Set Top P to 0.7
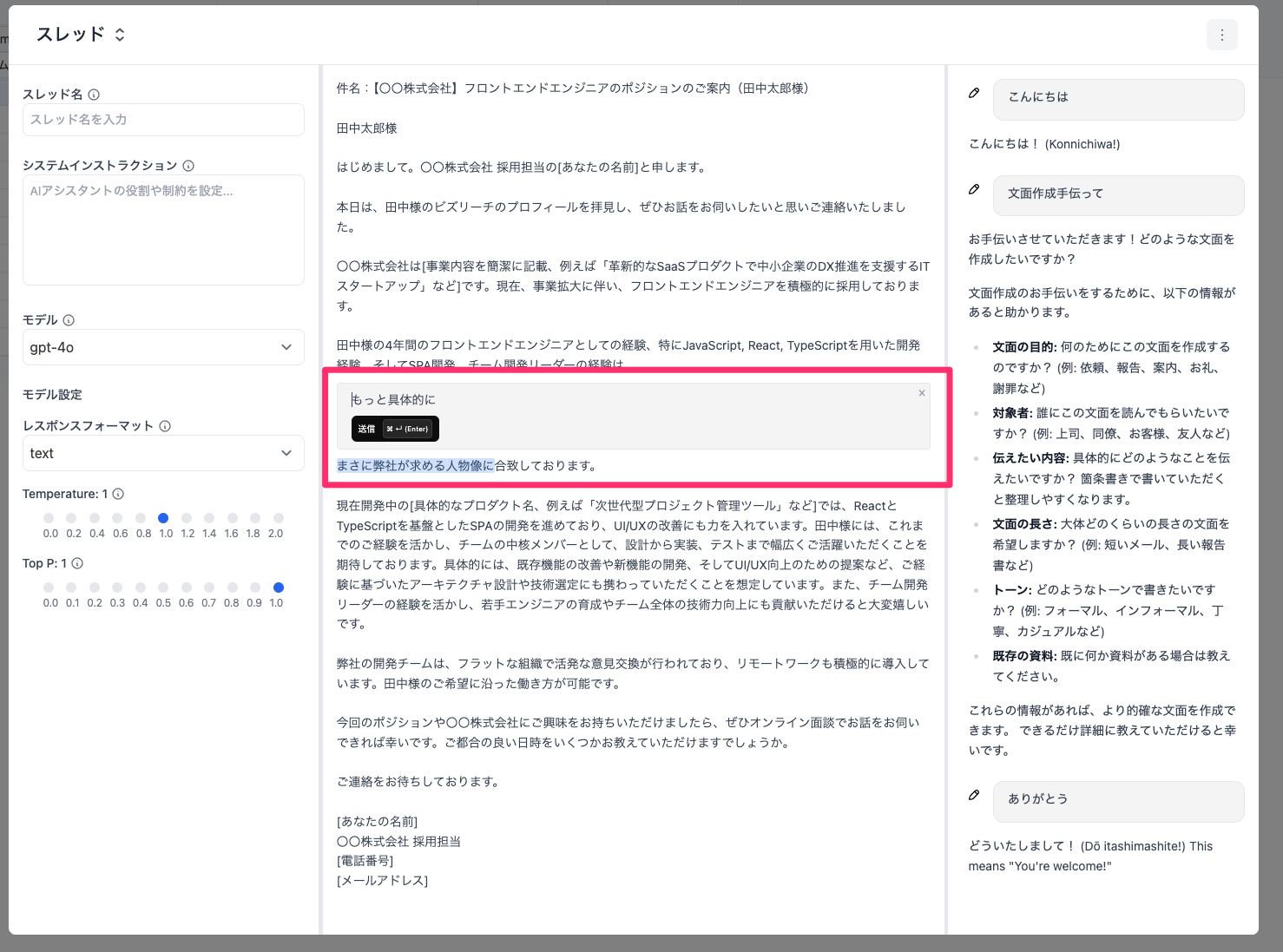 click(x=209, y=588)
